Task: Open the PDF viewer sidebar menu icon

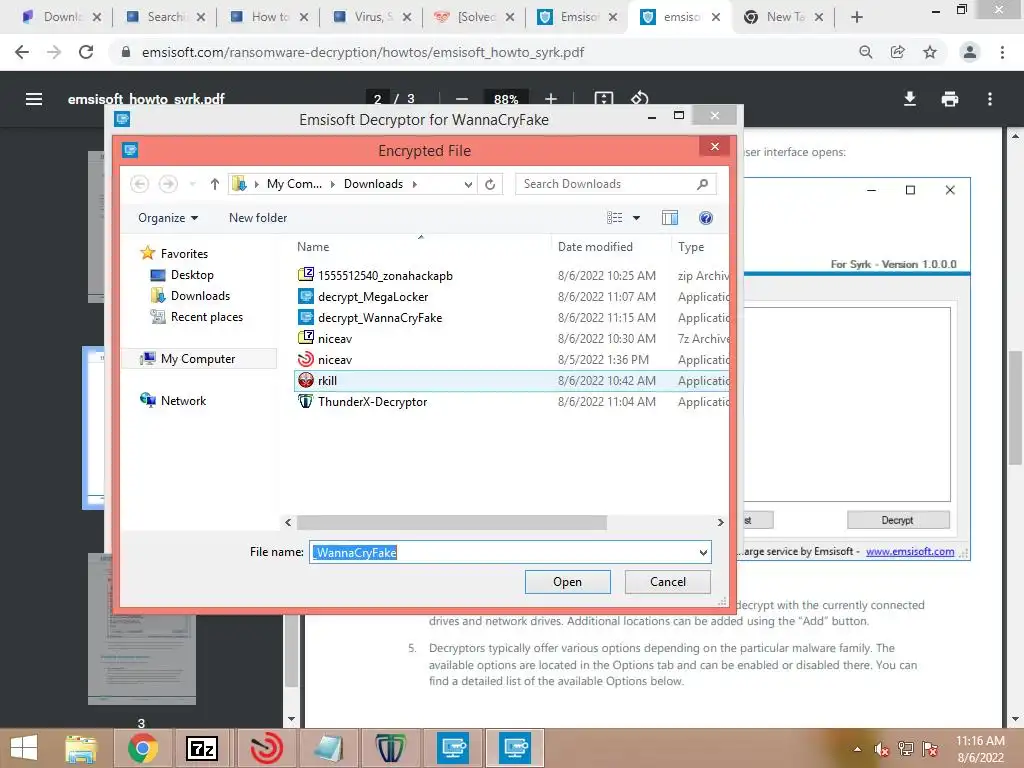Action: point(34,99)
